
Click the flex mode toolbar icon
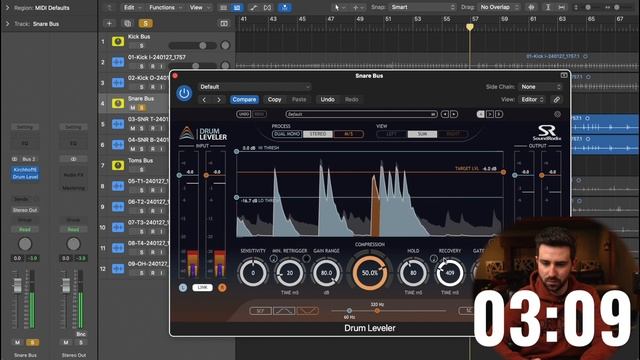[268, 7]
